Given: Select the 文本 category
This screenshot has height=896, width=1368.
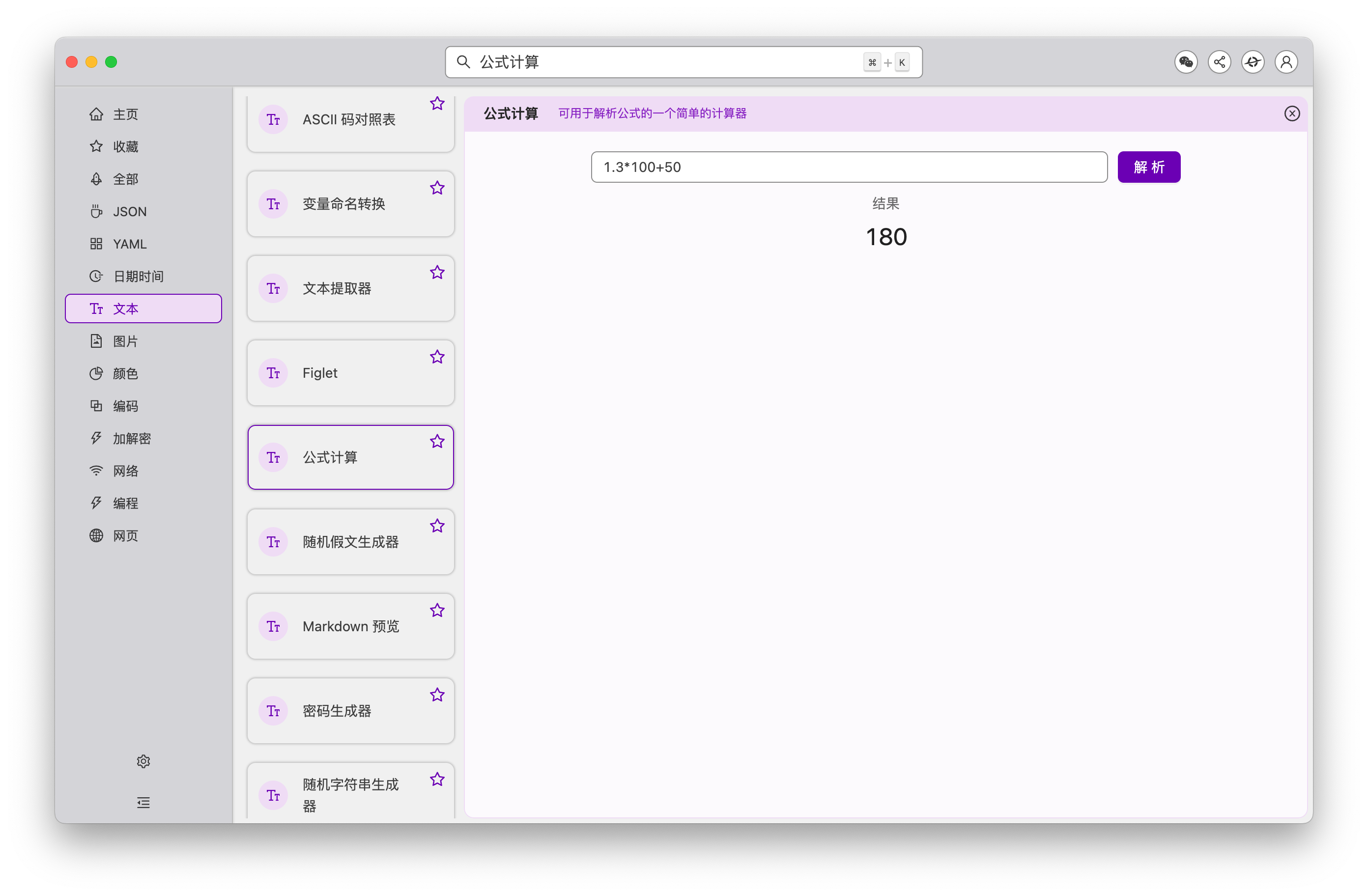Looking at the screenshot, I should tap(143, 308).
